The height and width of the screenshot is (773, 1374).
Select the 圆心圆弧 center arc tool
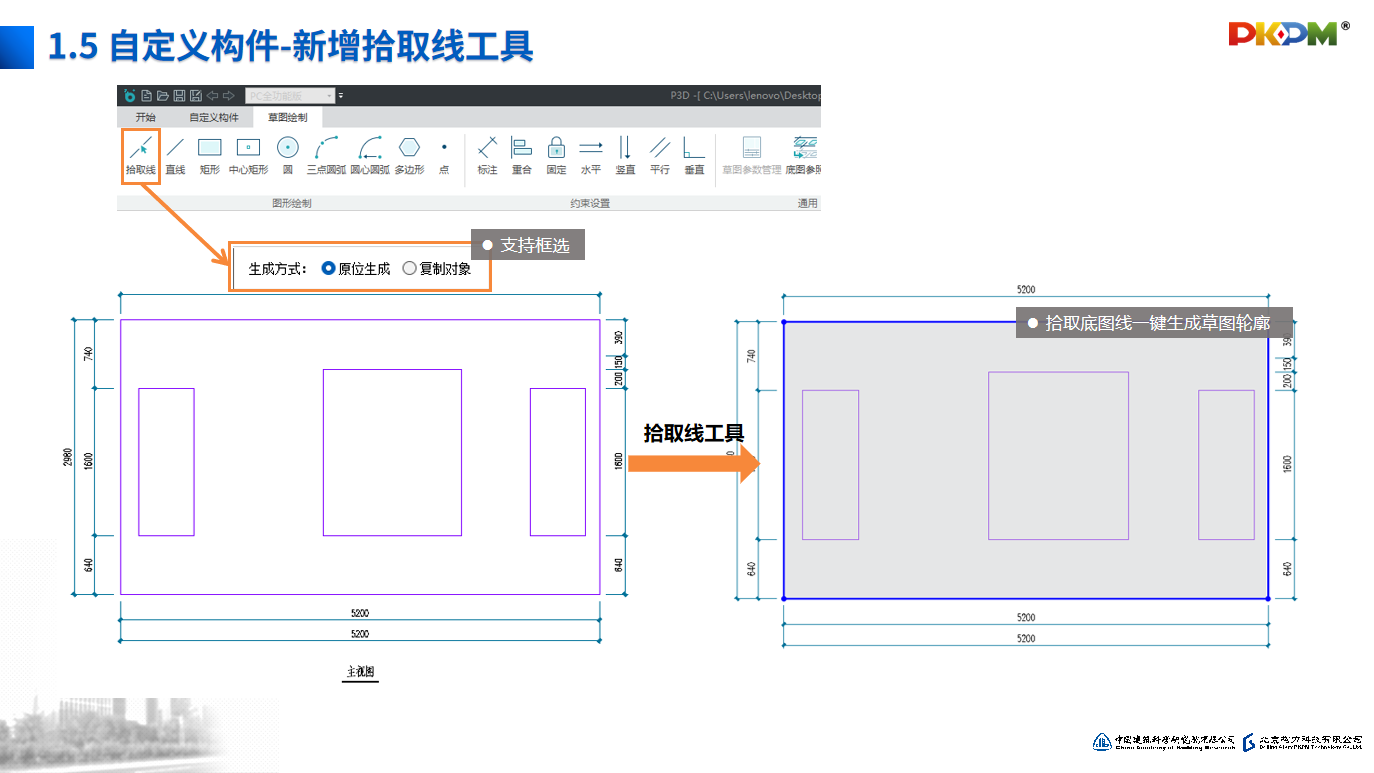(370, 156)
